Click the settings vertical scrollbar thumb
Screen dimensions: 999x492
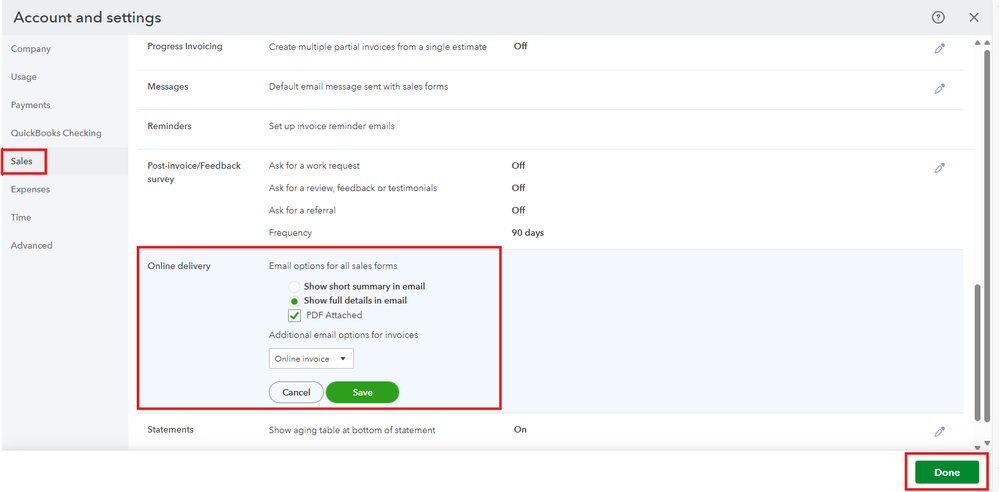[x=976, y=350]
